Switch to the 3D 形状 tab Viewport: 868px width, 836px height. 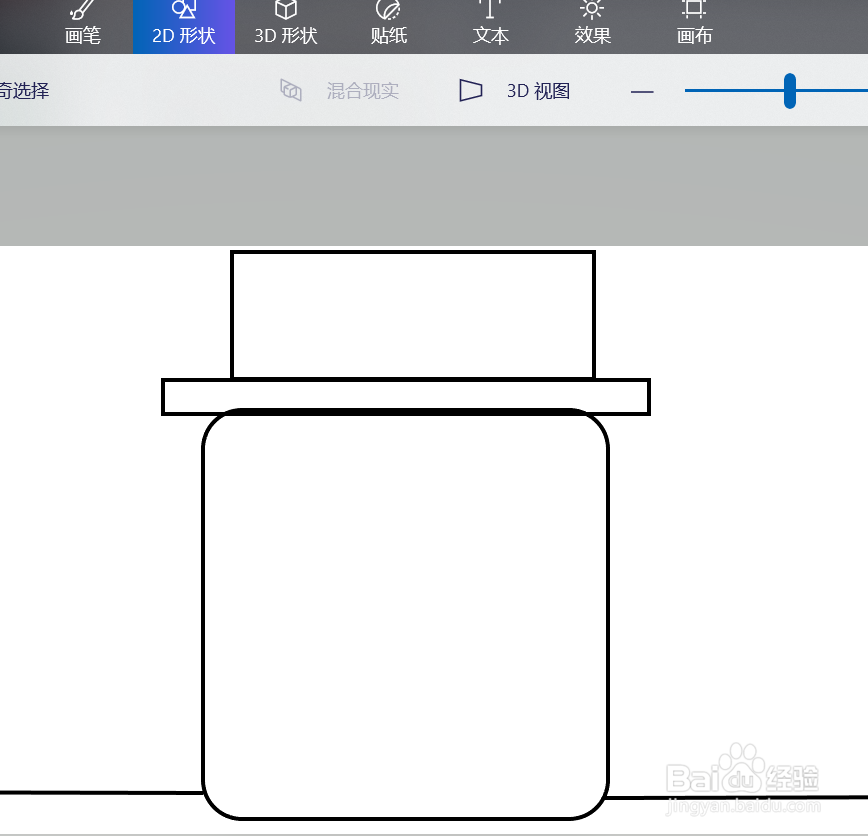click(x=286, y=26)
